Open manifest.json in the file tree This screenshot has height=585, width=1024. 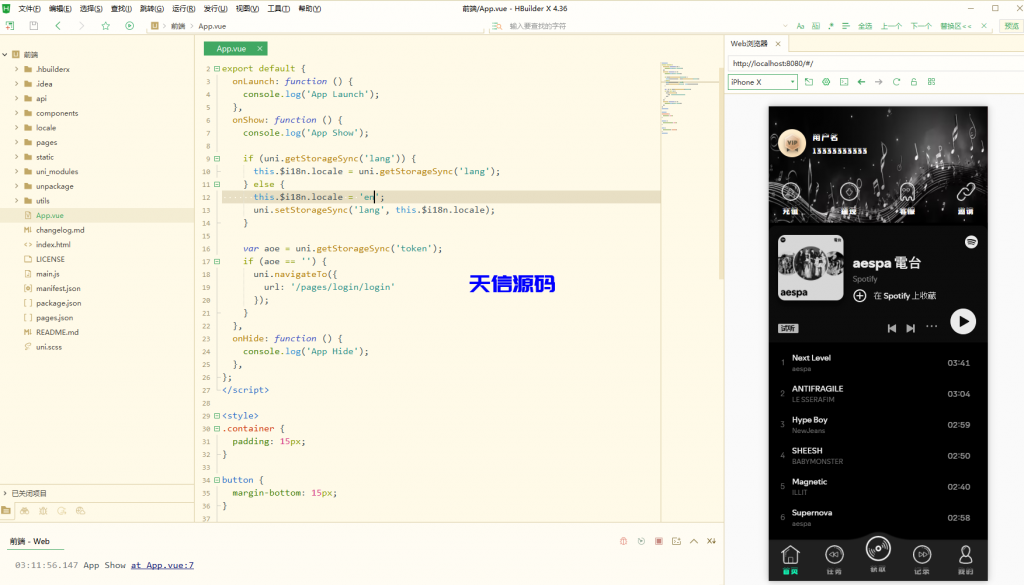point(58,288)
